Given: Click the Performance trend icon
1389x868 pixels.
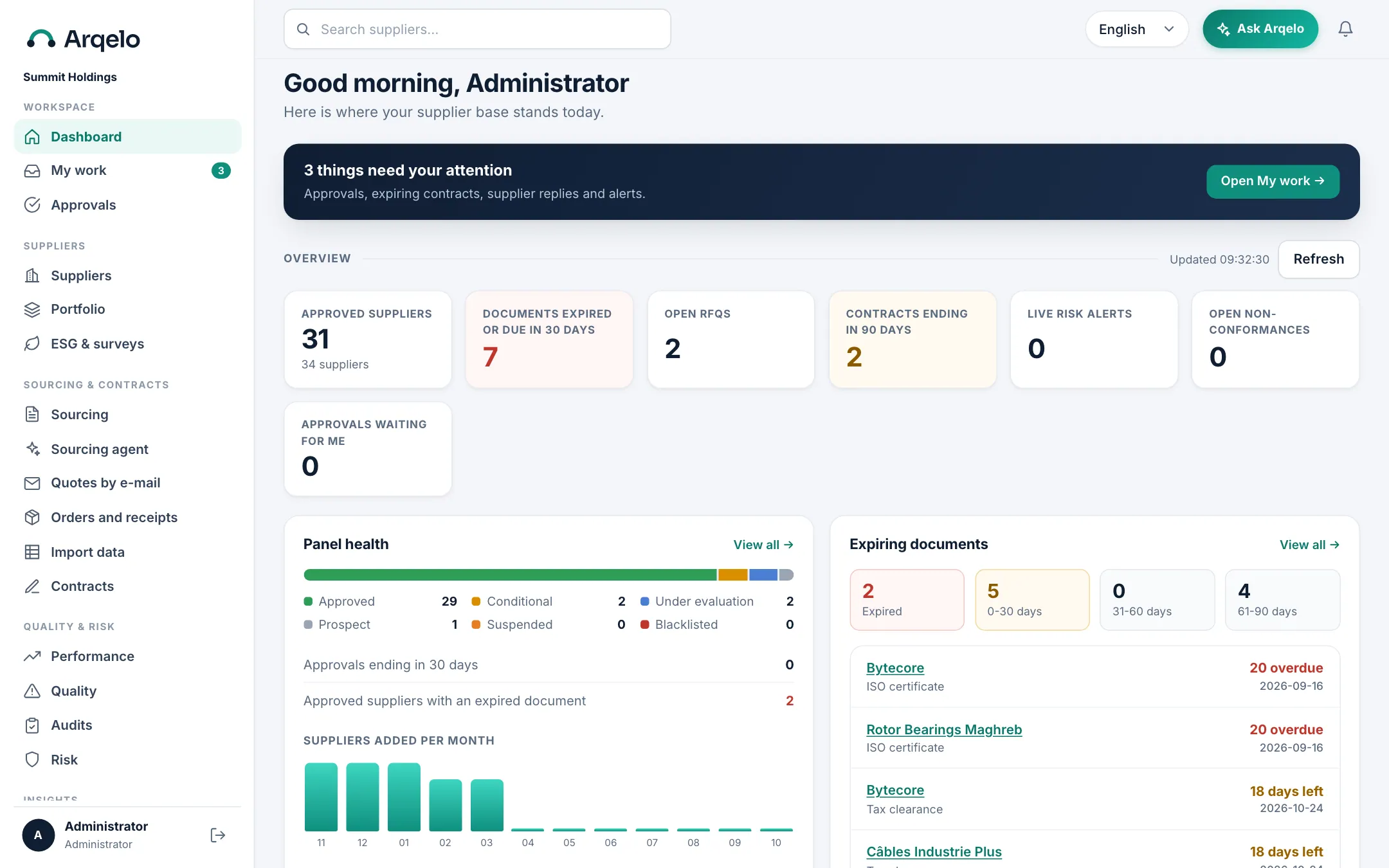Looking at the screenshot, I should tap(32, 656).
